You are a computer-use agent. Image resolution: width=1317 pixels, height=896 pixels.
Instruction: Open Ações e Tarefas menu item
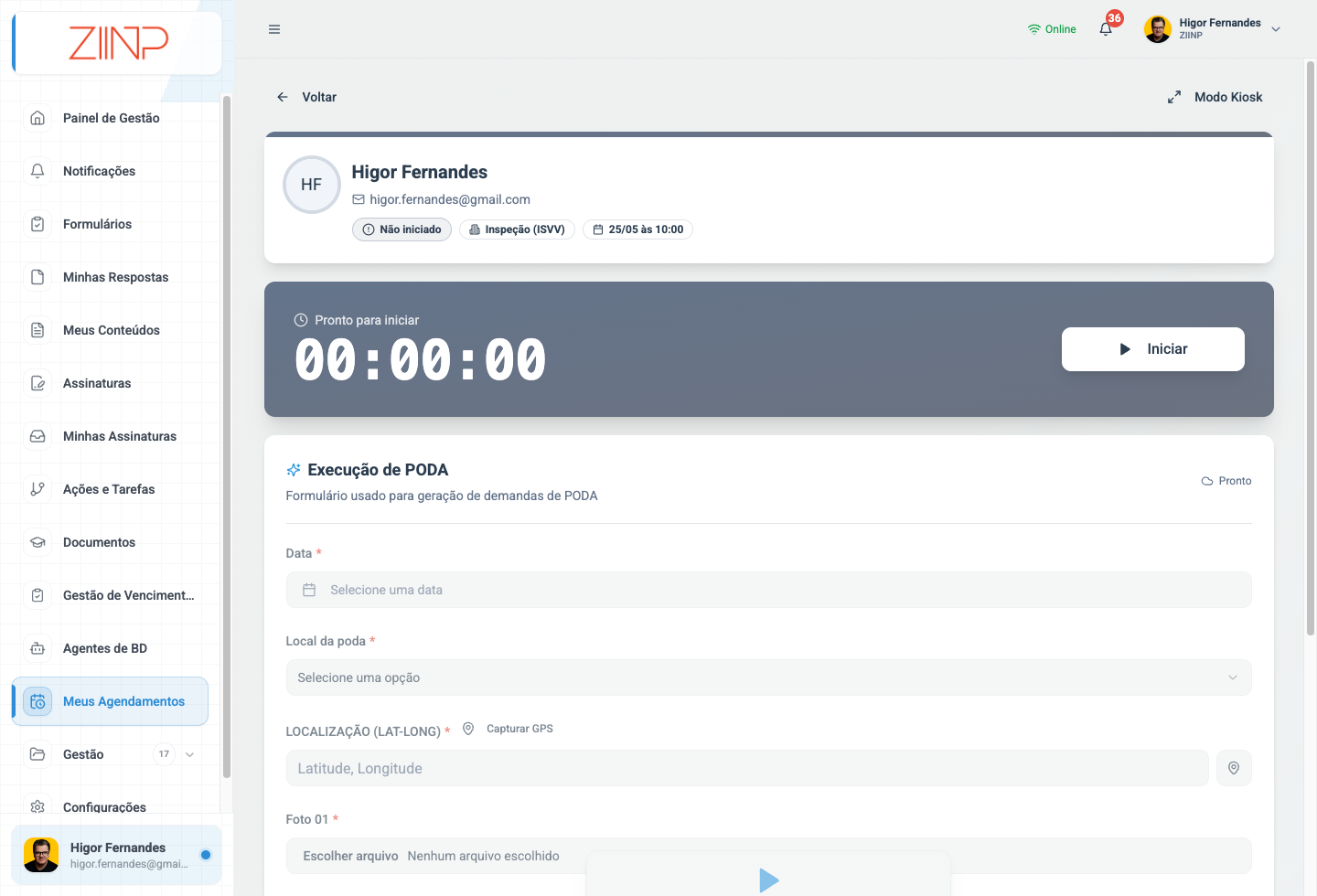(x=109, y=489)
